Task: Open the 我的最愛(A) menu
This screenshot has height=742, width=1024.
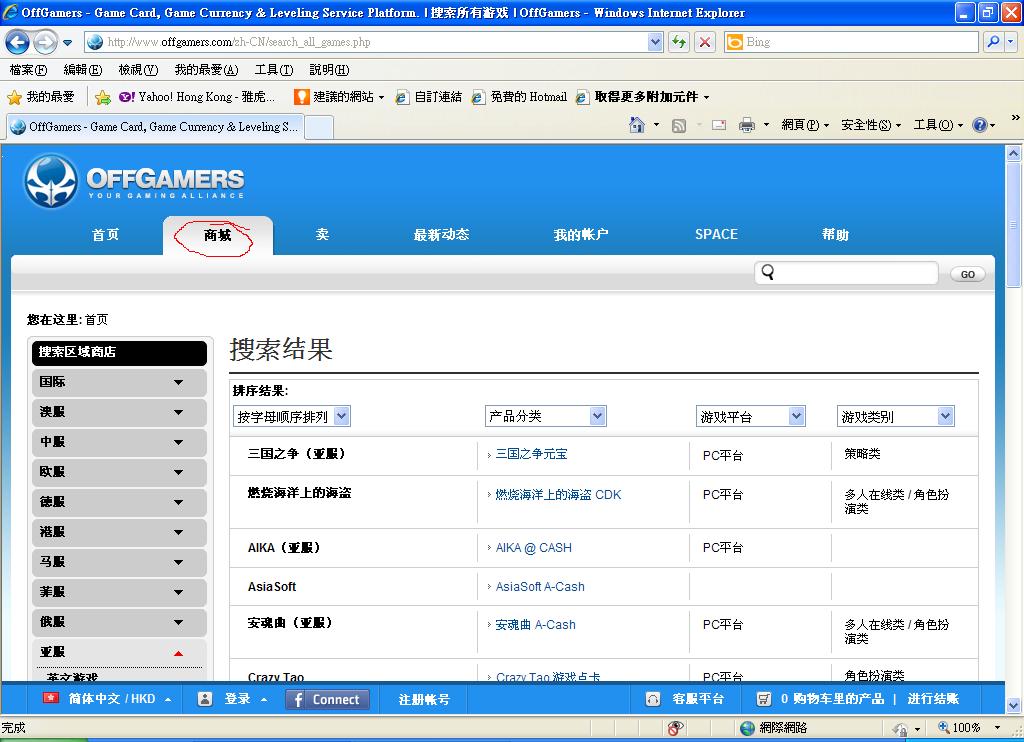Action: pyautogui.click(x=206, y=70)
